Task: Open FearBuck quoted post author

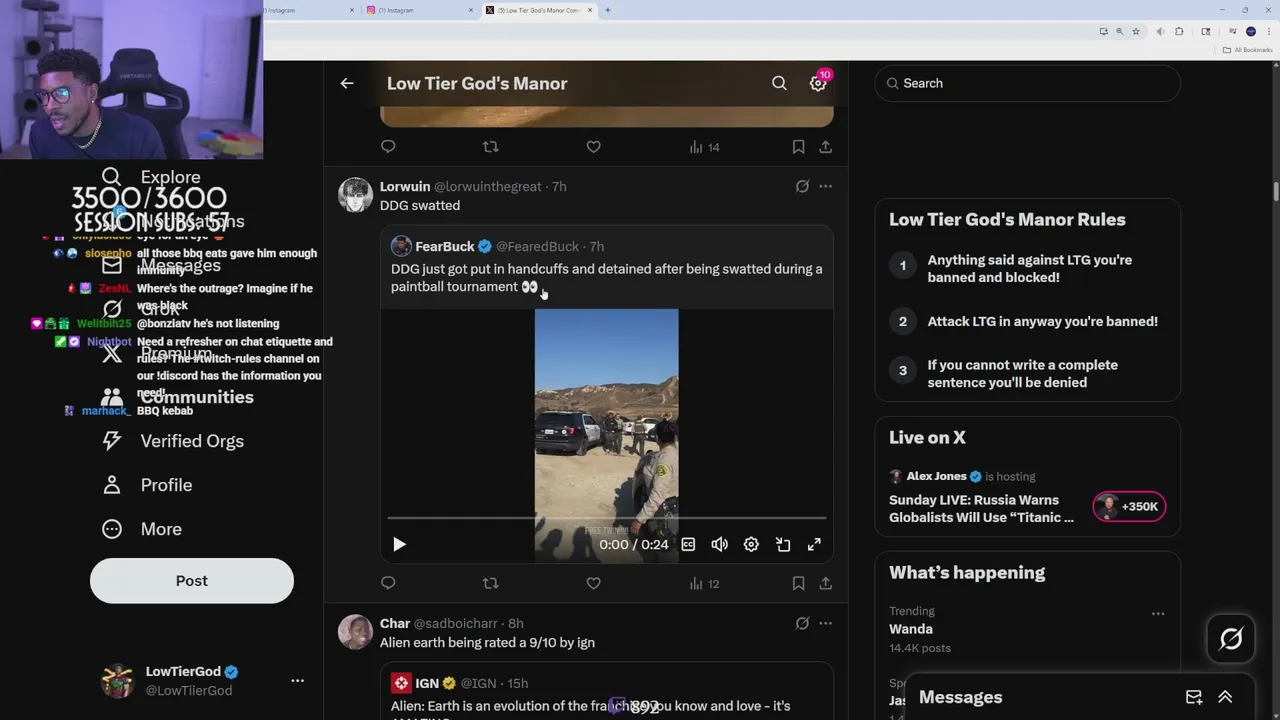Action: [x=444, y=246]
